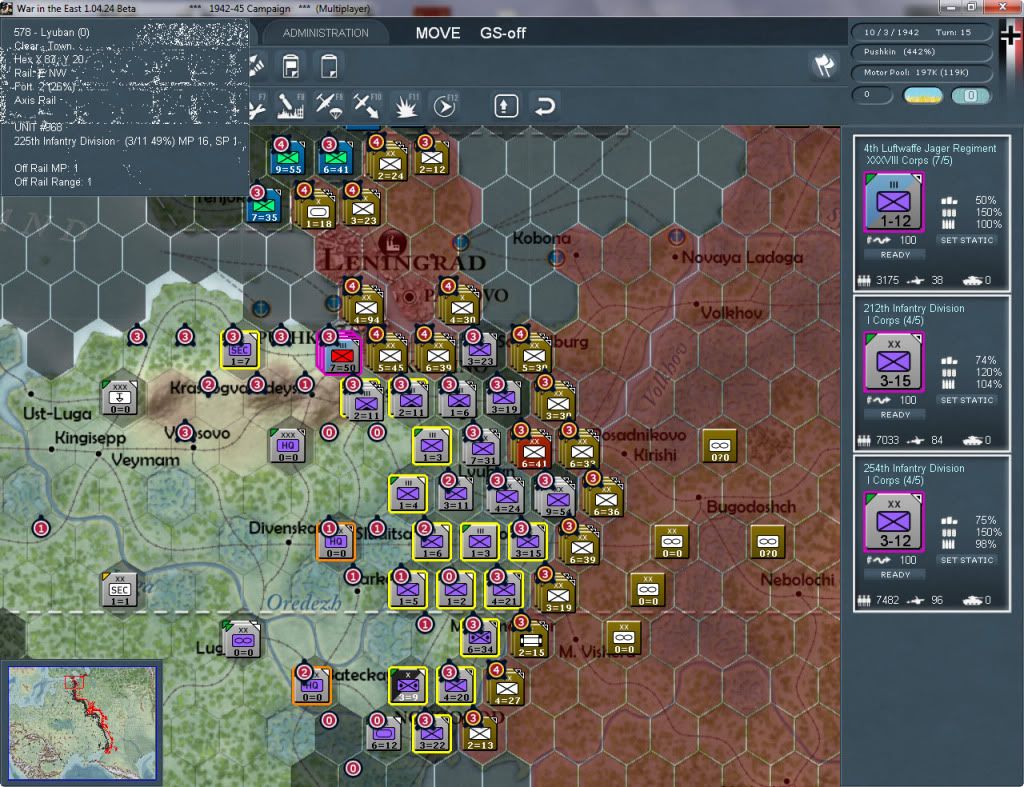
Task: Select Finnish unit counter 9=55
Action: pyautogui.click(x=288, y=159)
